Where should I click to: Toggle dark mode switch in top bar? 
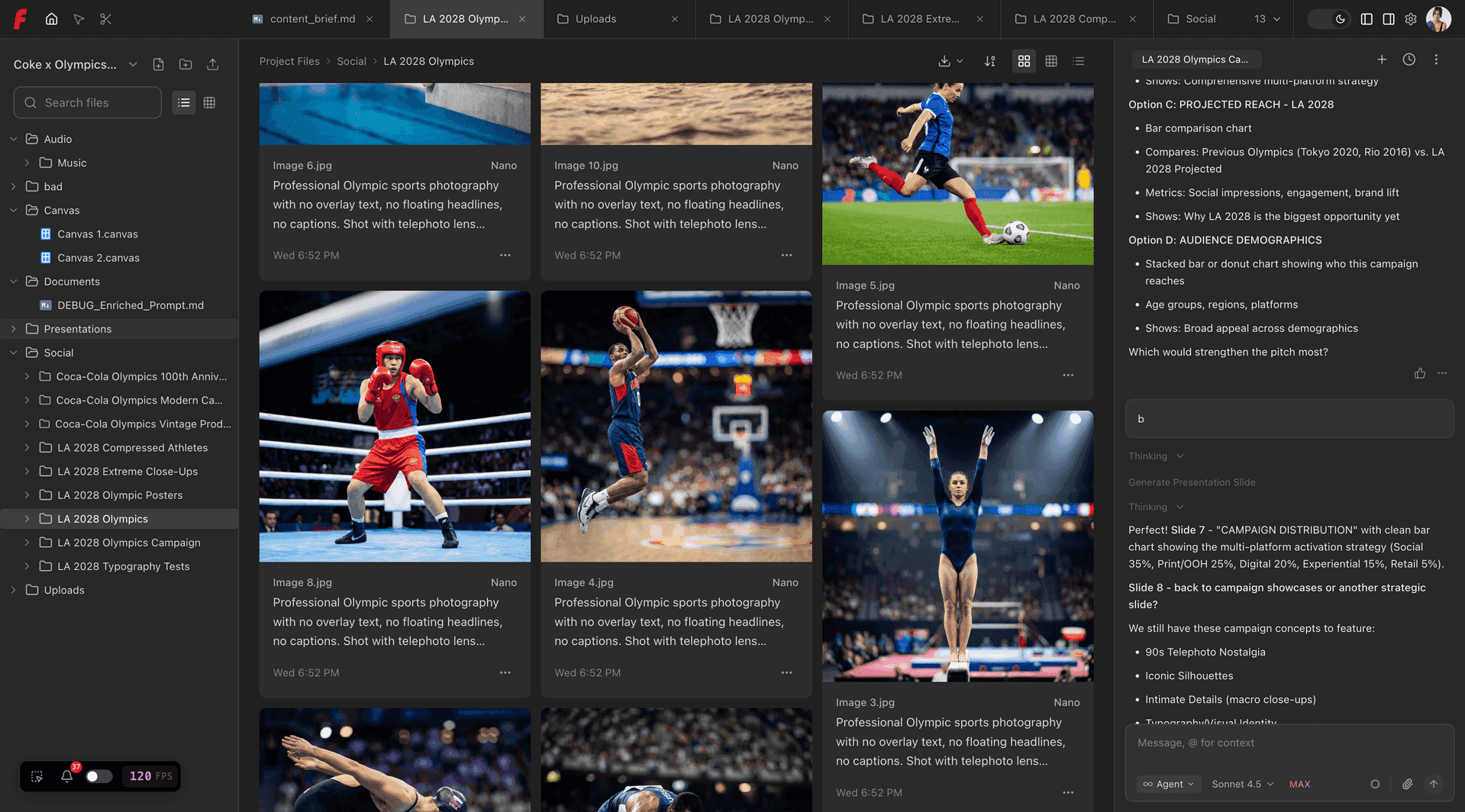click(1331, 19)
